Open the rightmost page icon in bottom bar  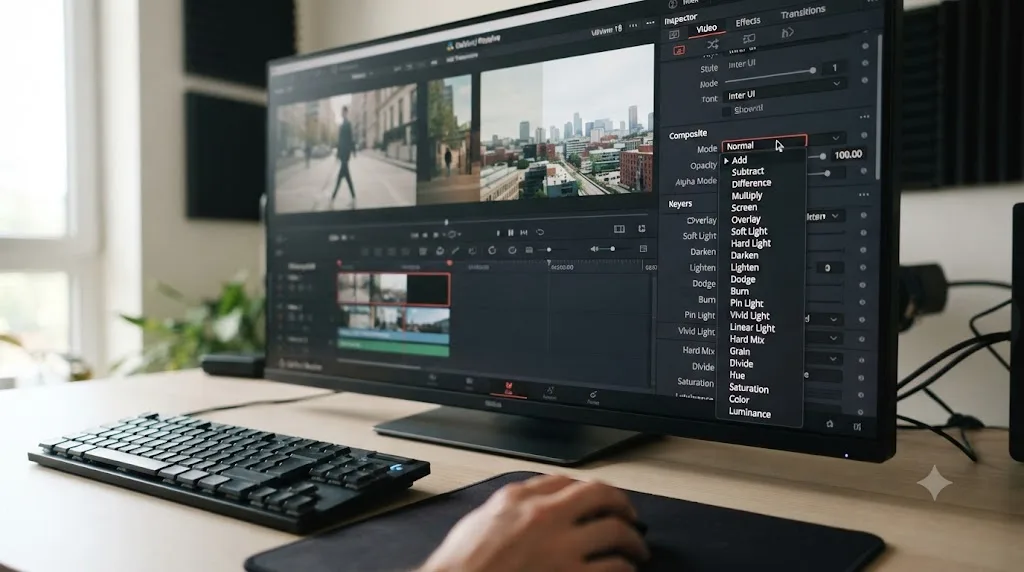point(593,397)
